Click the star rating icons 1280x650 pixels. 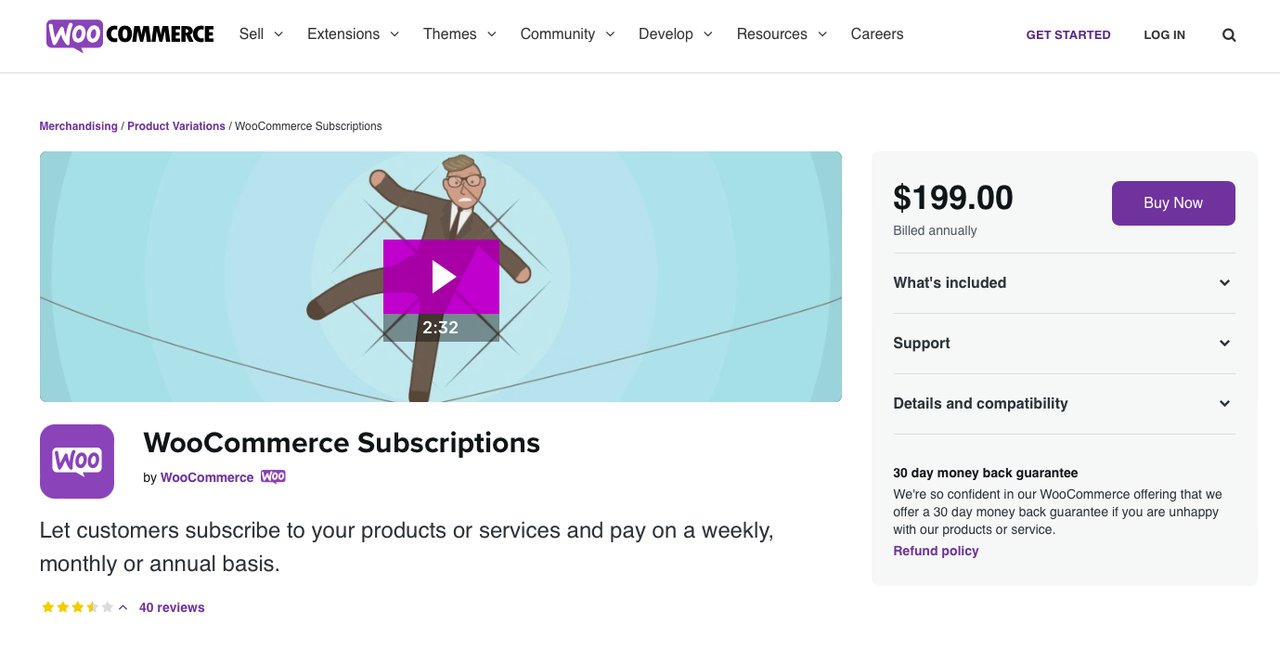77,607
